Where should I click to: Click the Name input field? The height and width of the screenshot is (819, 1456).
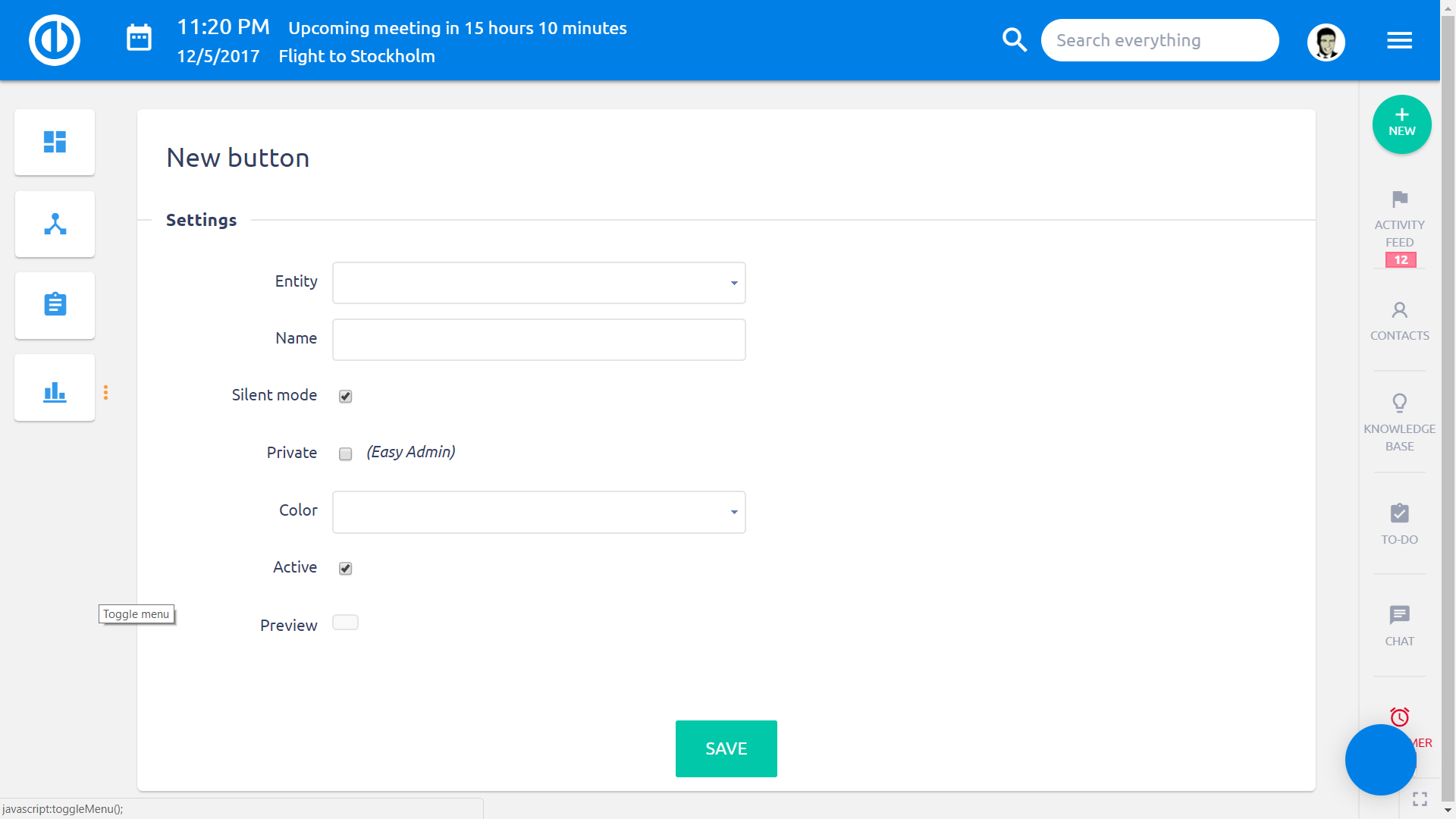pyautogui.click(x=539, y=340)
